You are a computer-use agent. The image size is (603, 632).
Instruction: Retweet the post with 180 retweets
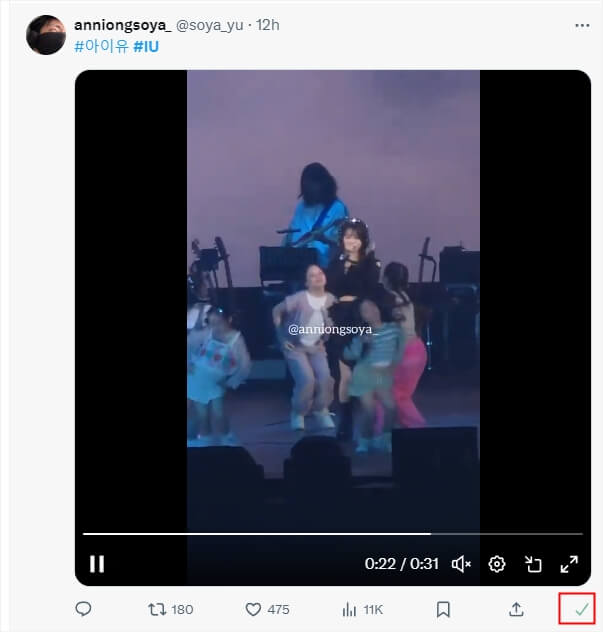(x=158, y=609)
